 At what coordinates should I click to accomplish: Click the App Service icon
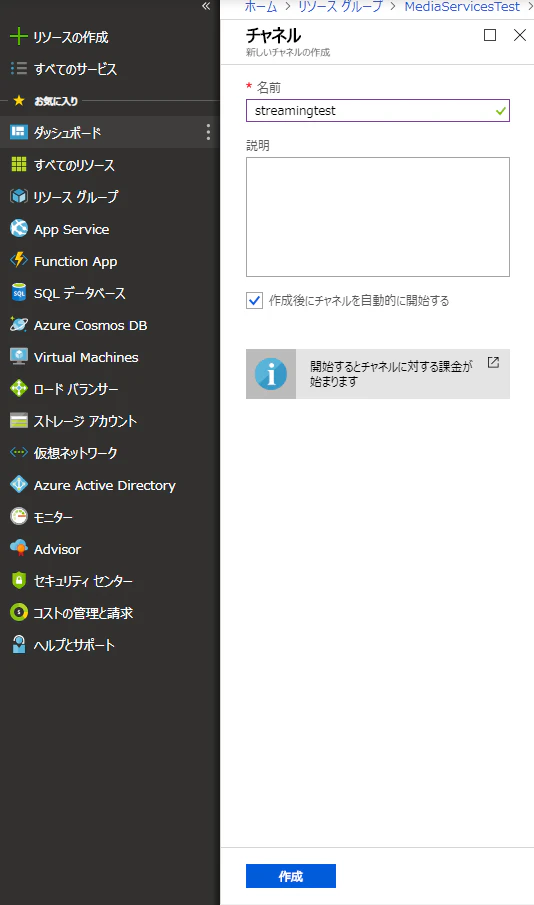coord(18,229)
